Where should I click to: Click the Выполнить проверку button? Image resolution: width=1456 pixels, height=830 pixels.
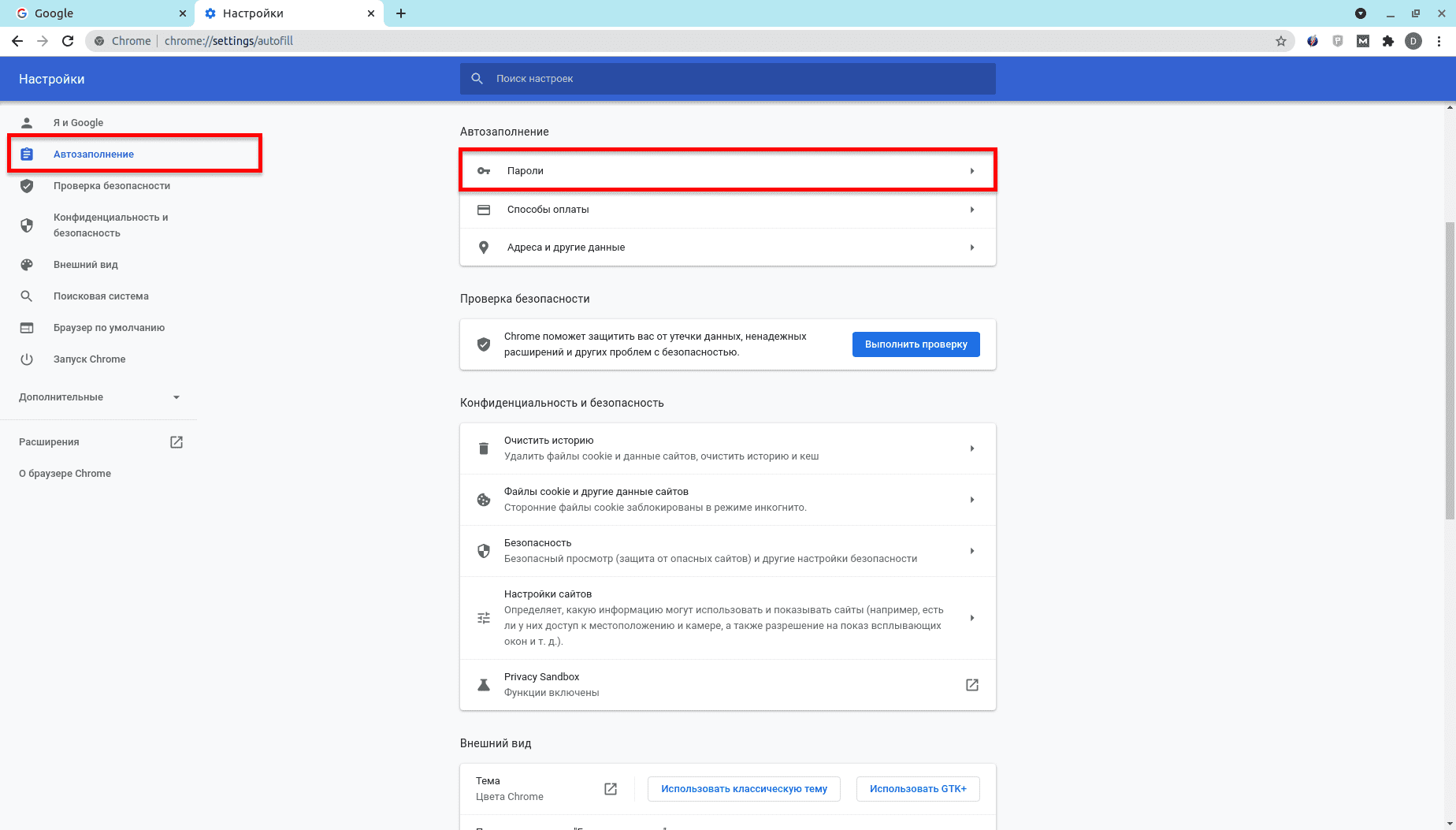pos(916,344)
